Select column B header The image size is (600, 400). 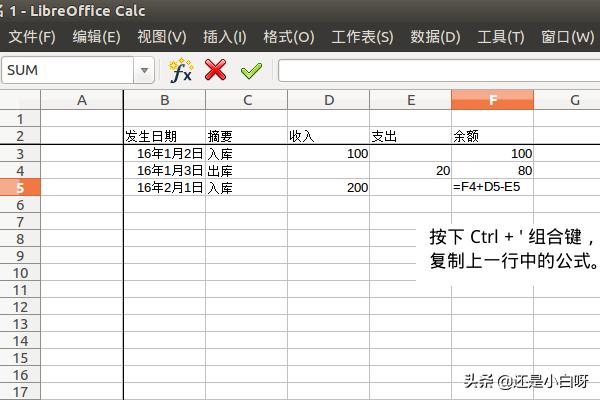(x=165, y=100)
